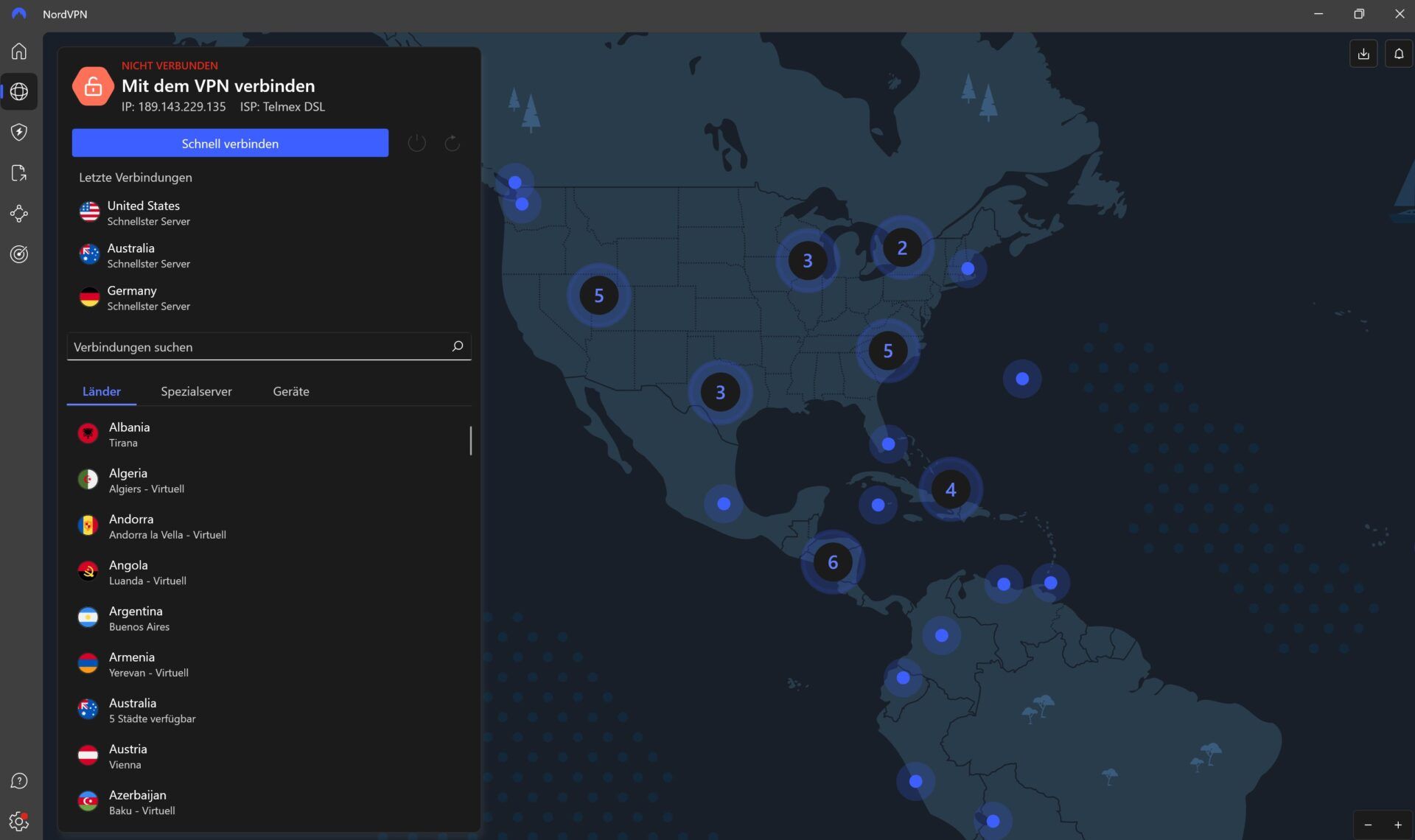Click Texas map cluster labeled 3
Image resolution: width=1415 pixels, height=840 pixels.
click(720, 392)
